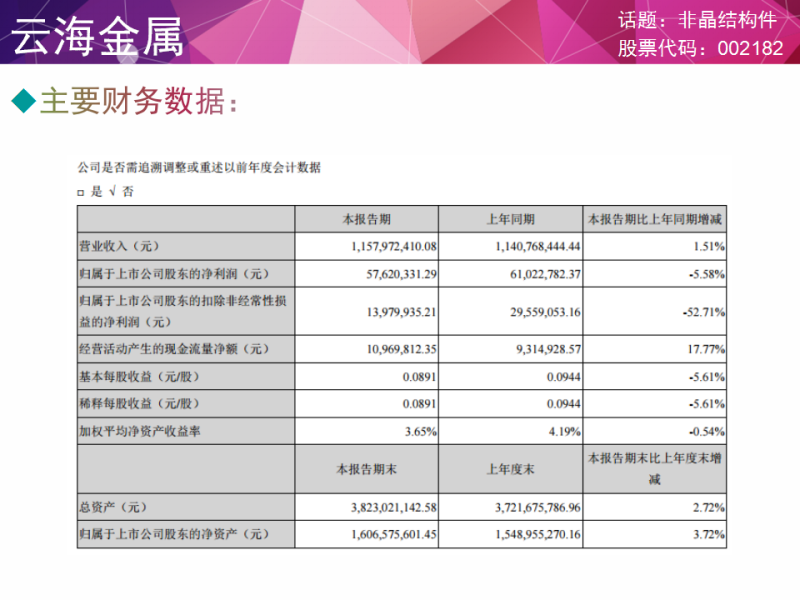800x600 pixels.
Task: Click the 上年度末 column header
Action: pyautogui.click(x=510, y=469)
